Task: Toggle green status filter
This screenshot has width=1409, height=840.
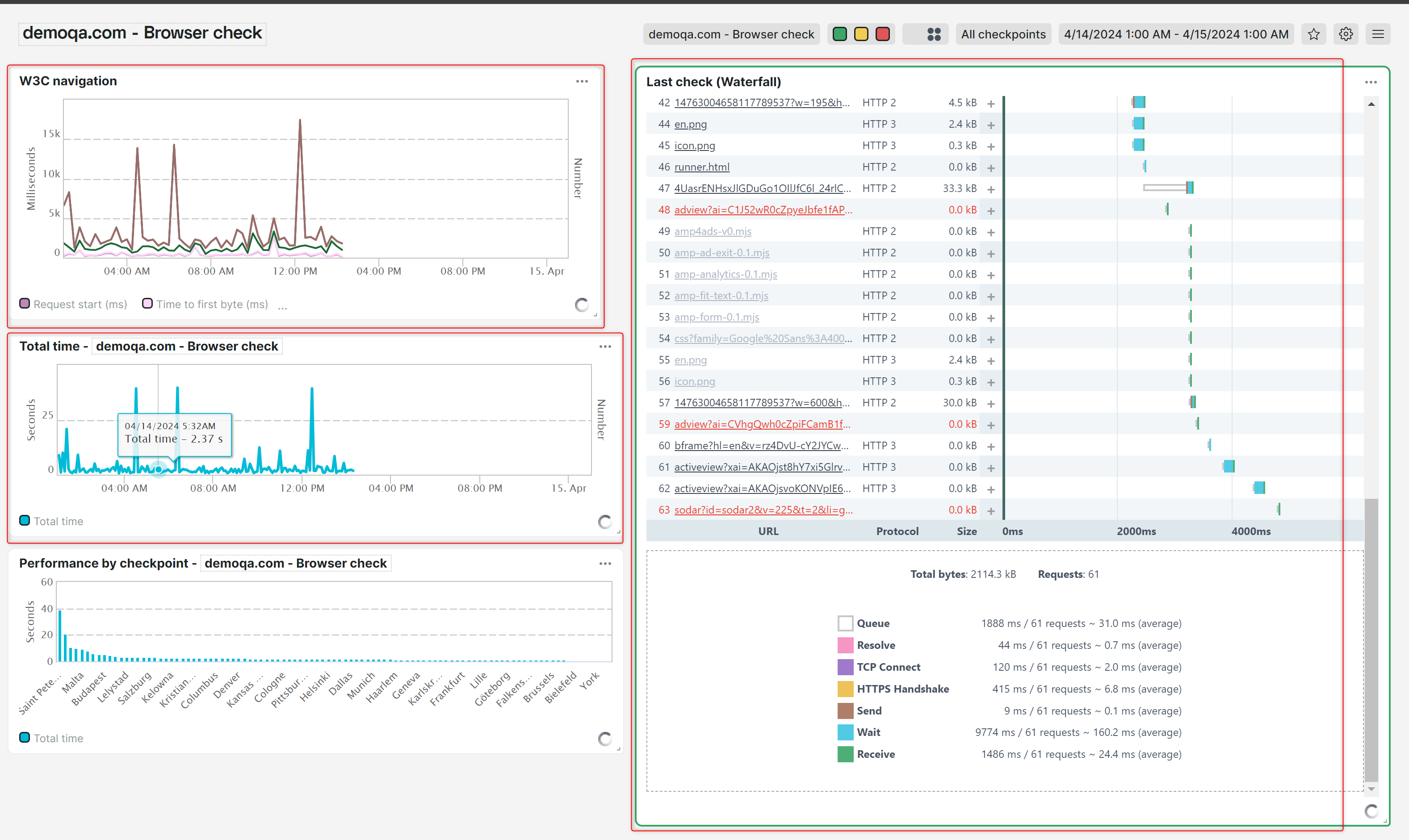Action: click(839, 34)
